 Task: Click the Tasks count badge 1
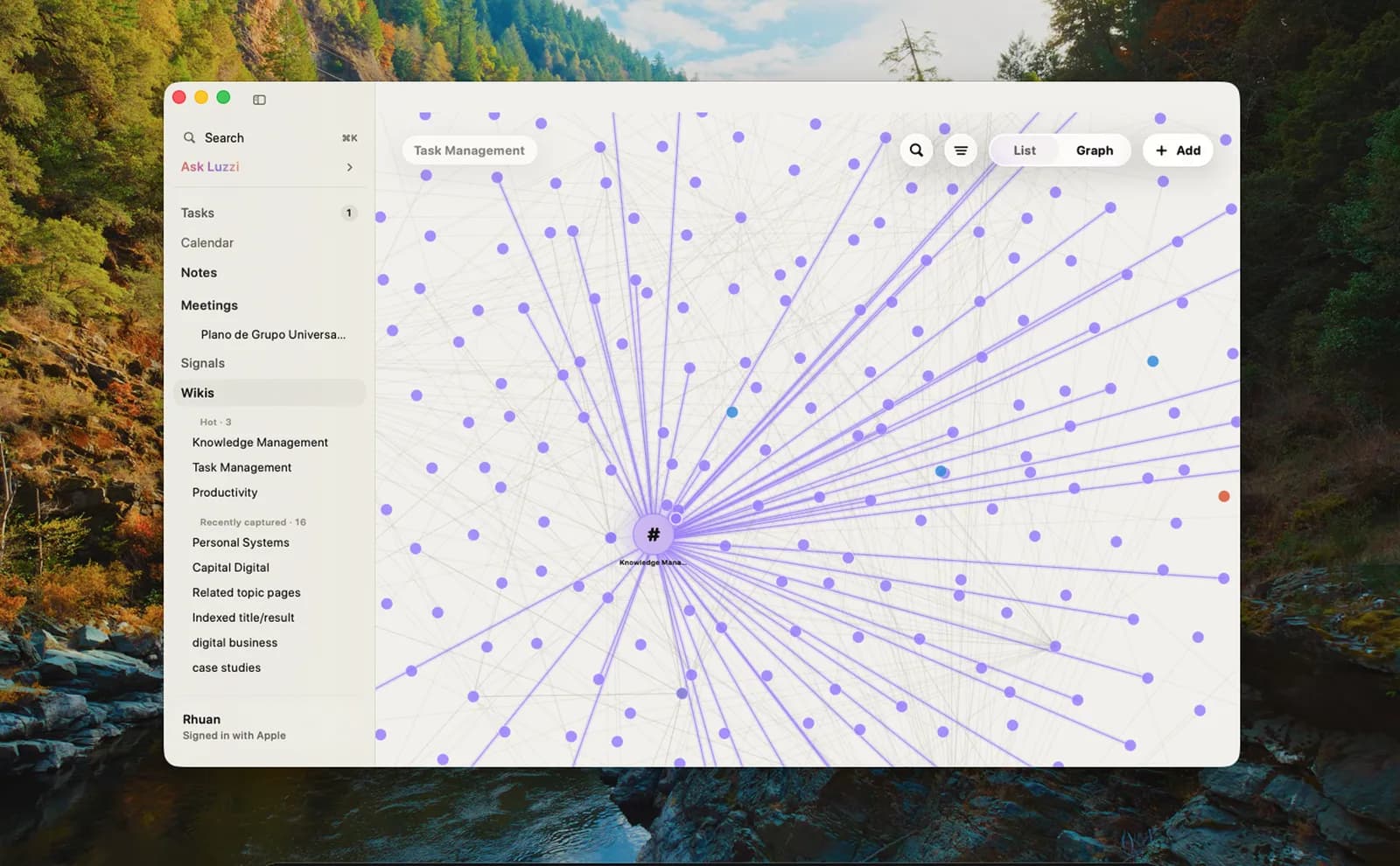[x=349, y=213]
